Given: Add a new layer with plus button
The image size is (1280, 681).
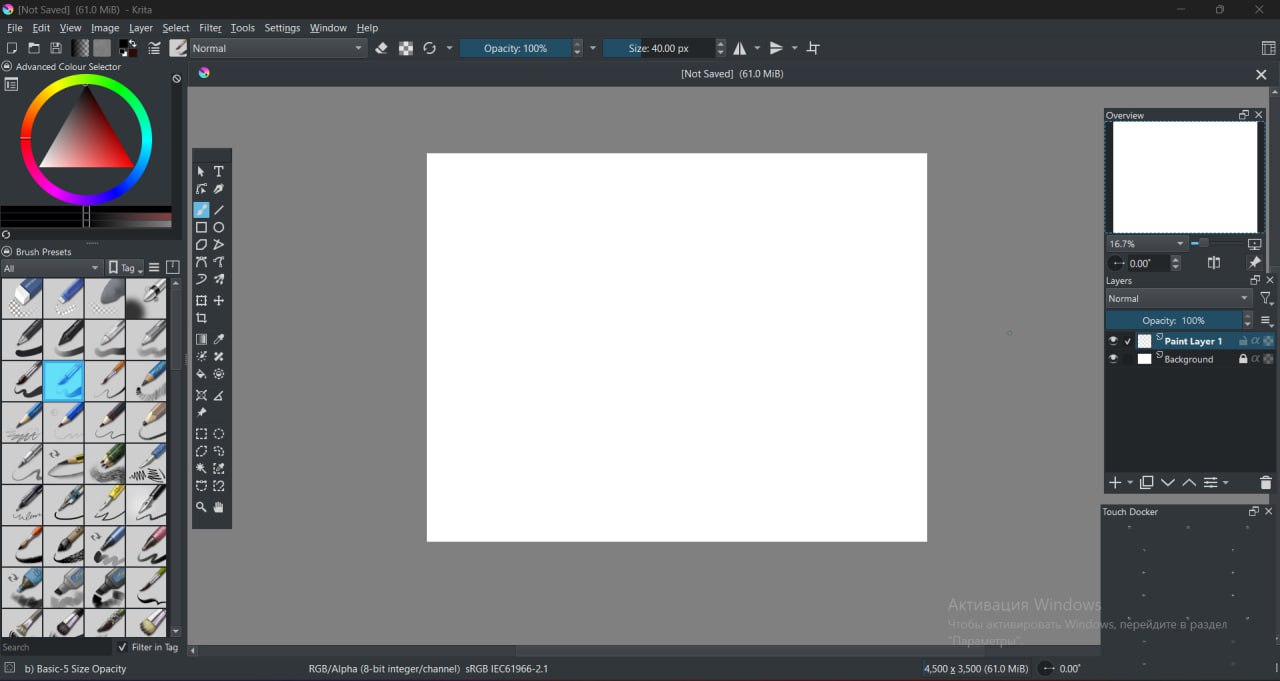Looking at the screenshot, I should [1115, 483].
